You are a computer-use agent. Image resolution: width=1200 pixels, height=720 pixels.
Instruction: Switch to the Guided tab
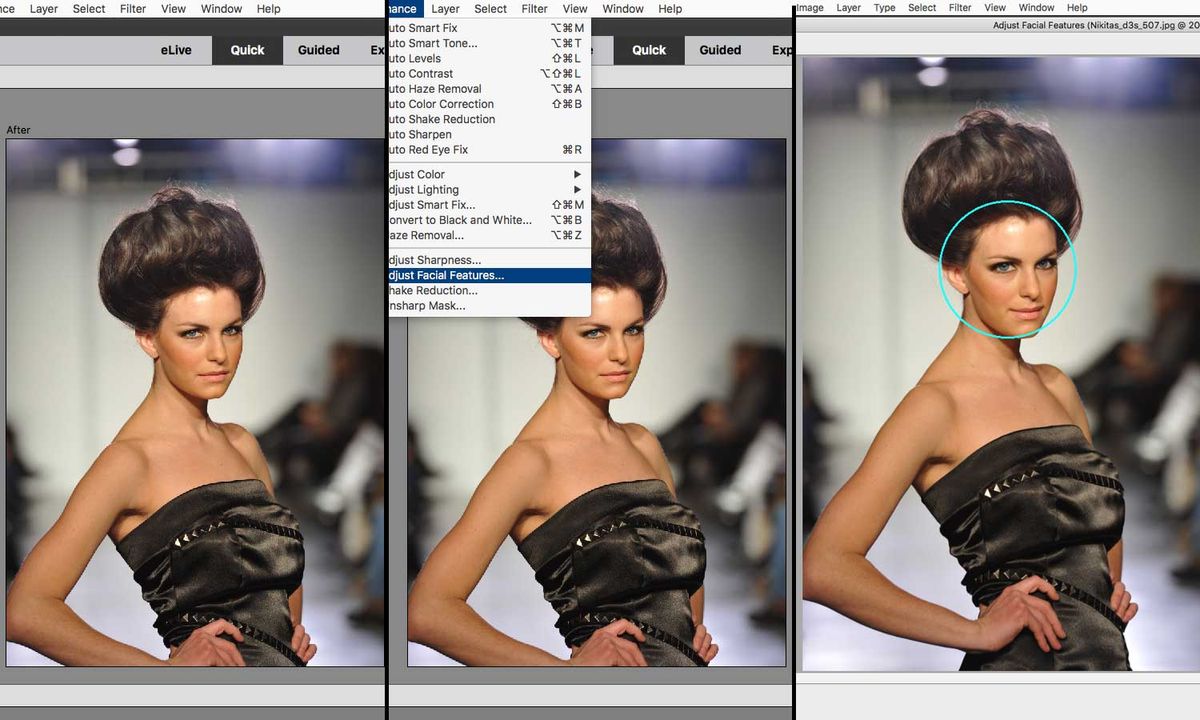[x=317, y=49]
